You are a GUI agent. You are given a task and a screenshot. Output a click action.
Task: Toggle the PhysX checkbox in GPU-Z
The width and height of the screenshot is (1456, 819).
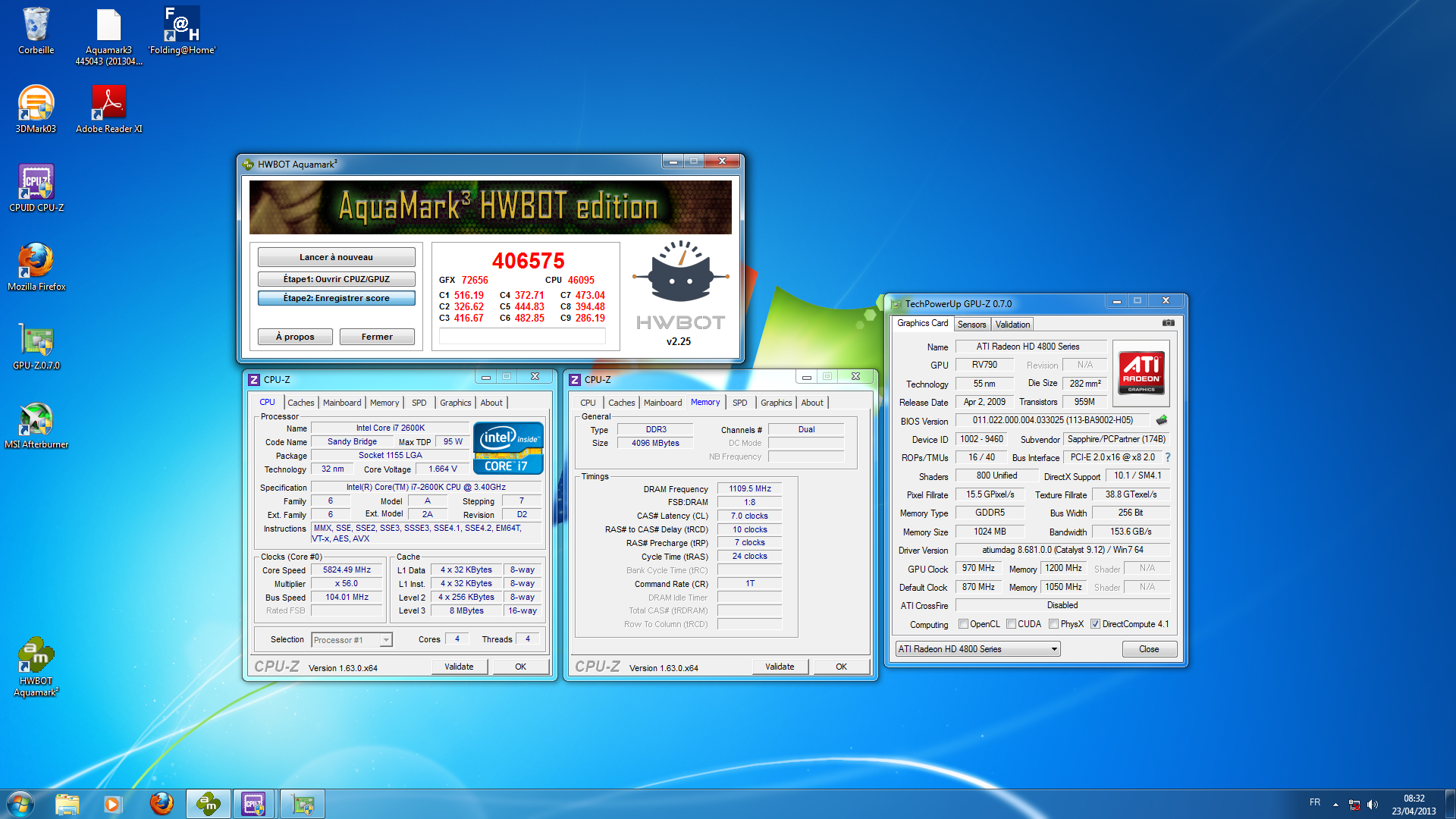pyautogui.click(x=1053, y=624)
